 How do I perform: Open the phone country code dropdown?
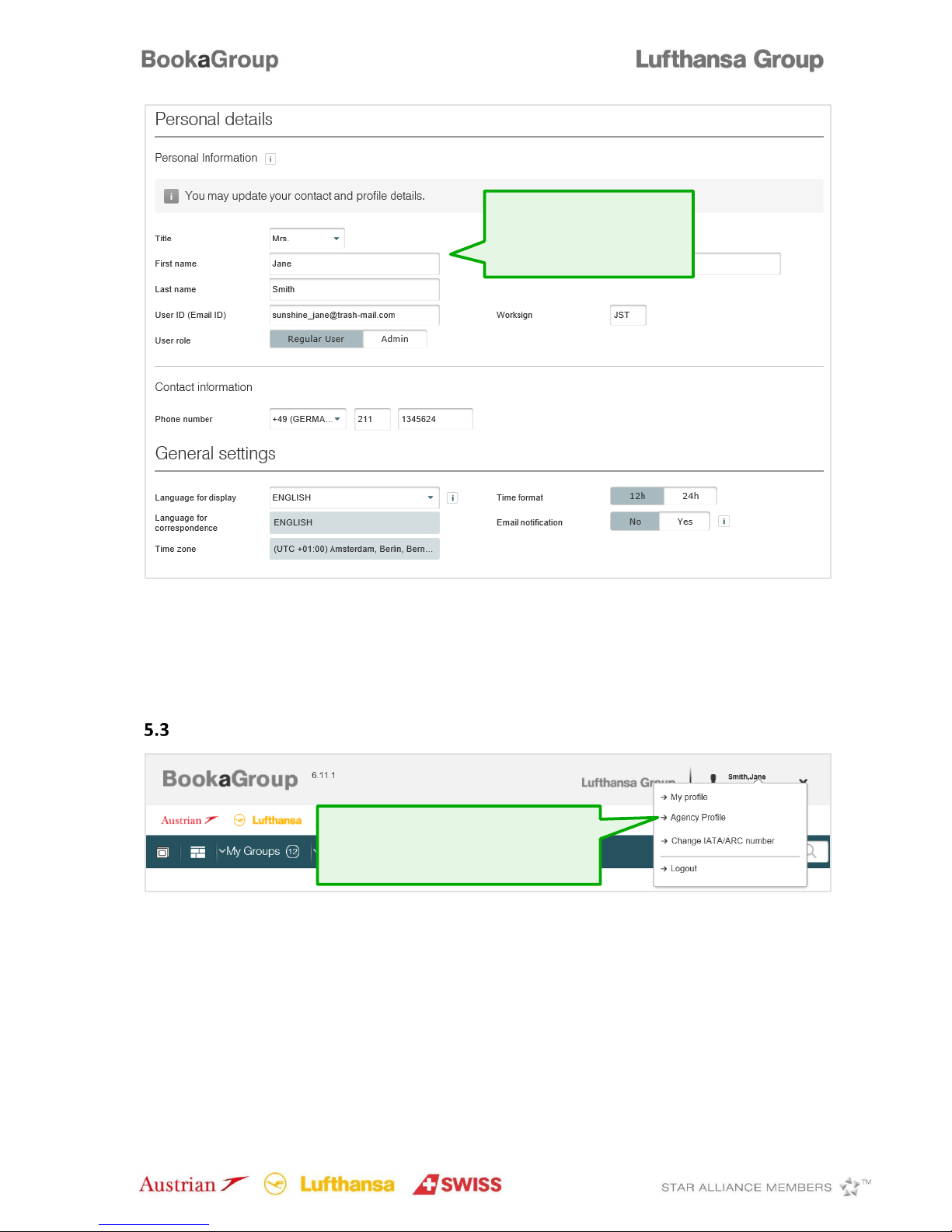coord(308,419)
